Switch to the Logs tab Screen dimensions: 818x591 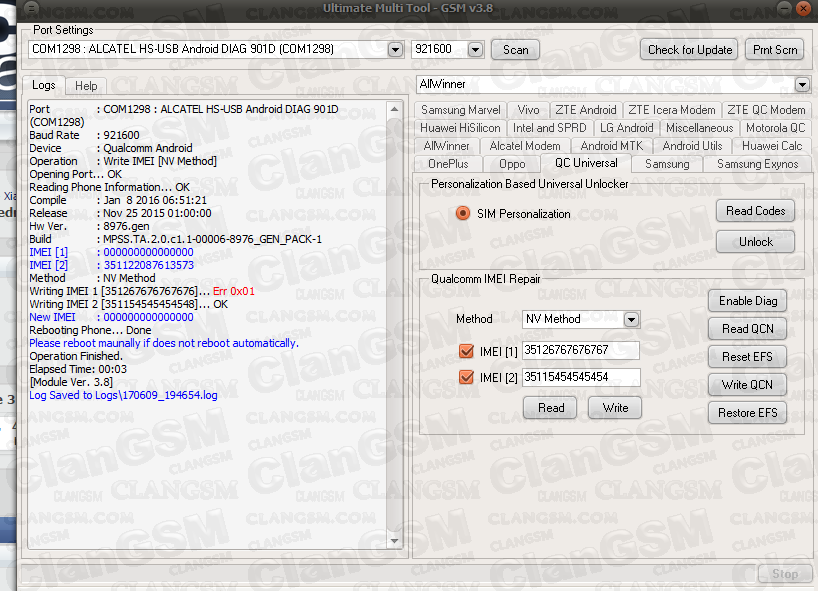point(44,85)
